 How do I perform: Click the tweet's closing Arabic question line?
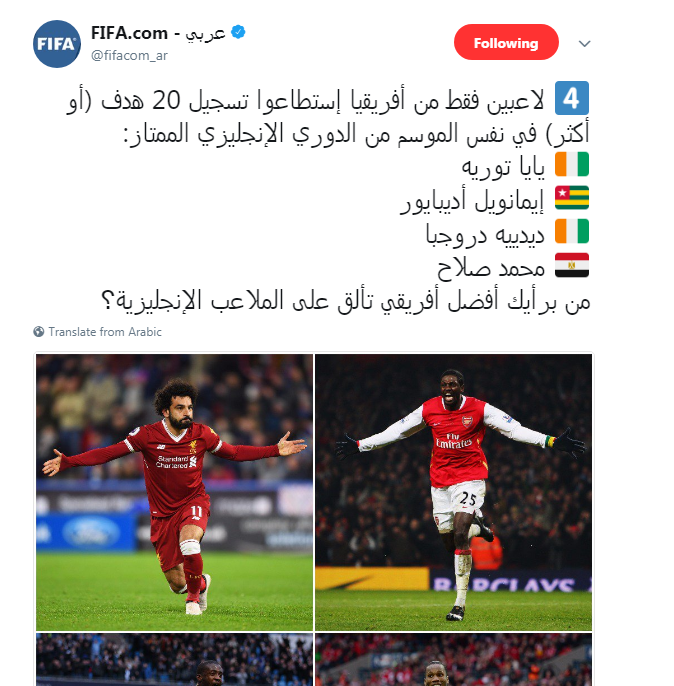[x=346, y=302]
